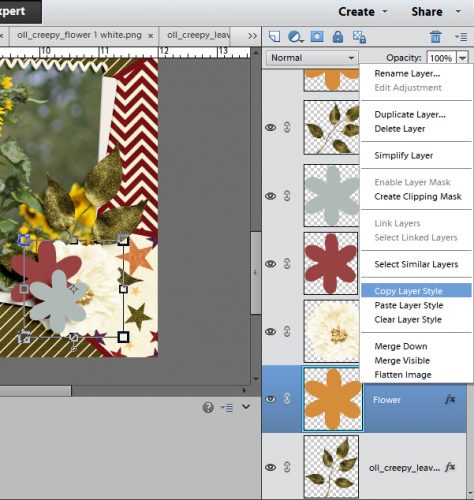
Task: Show more document tabs chevron
Action: (x=252, y=35)
